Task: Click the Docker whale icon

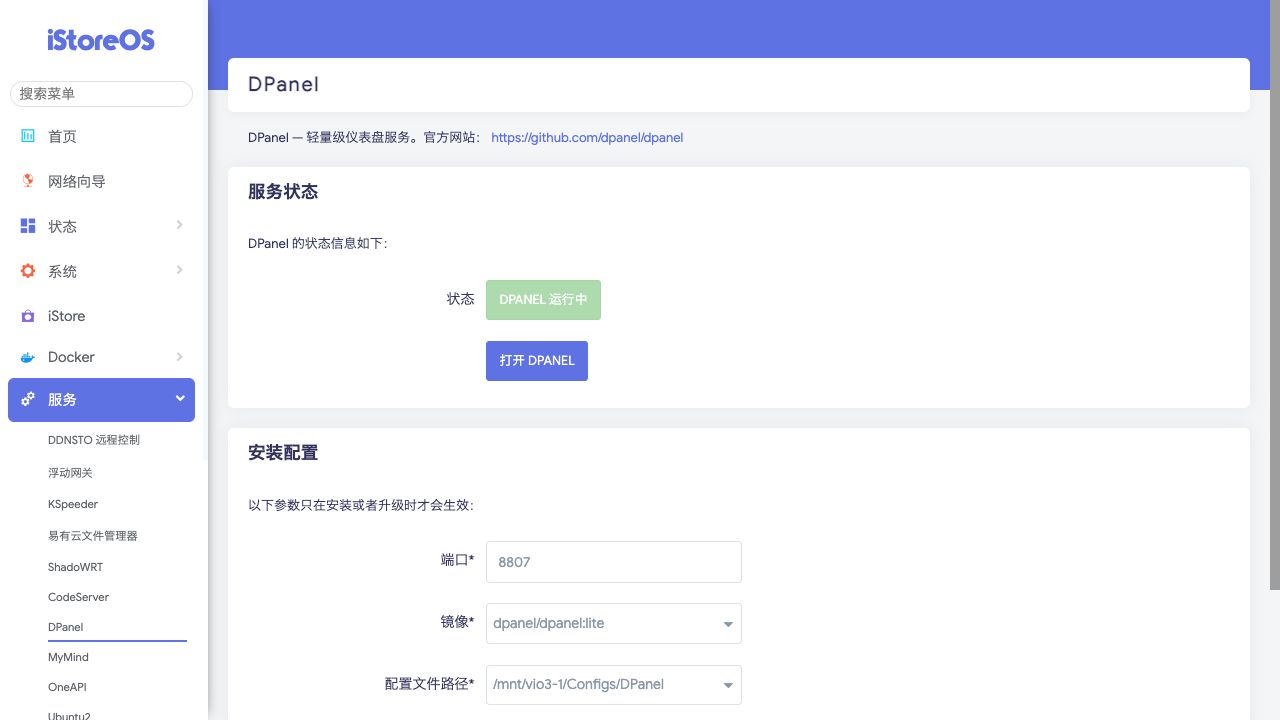Action: 28,357
